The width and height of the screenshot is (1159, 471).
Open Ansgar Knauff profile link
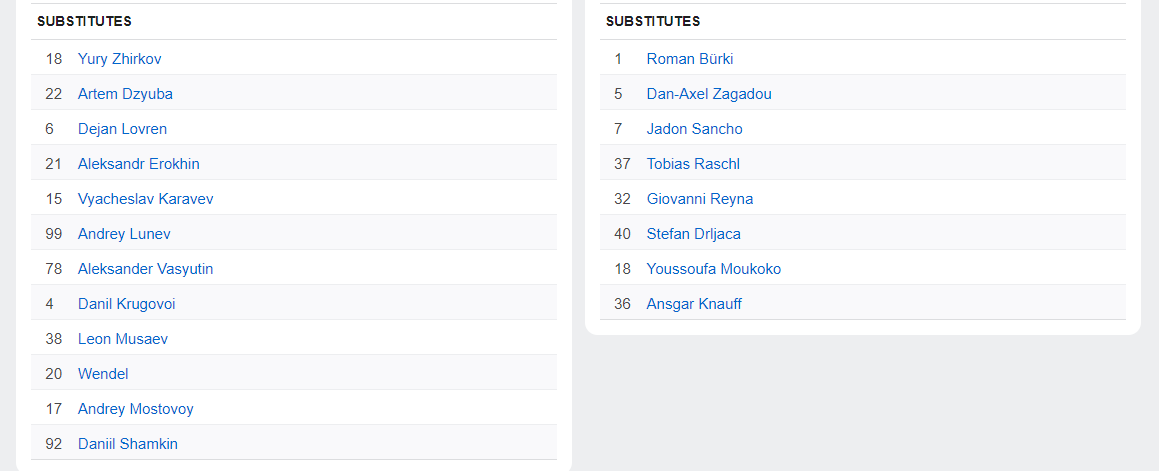(694, 304)
